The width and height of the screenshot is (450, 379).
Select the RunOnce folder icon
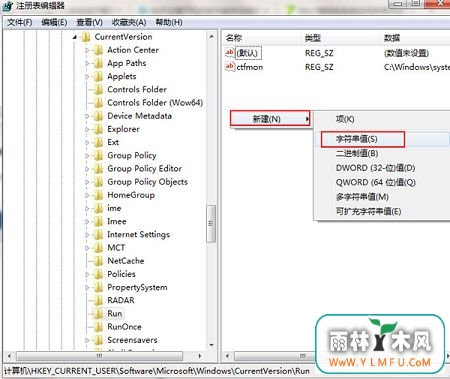[x=99, y=327]
